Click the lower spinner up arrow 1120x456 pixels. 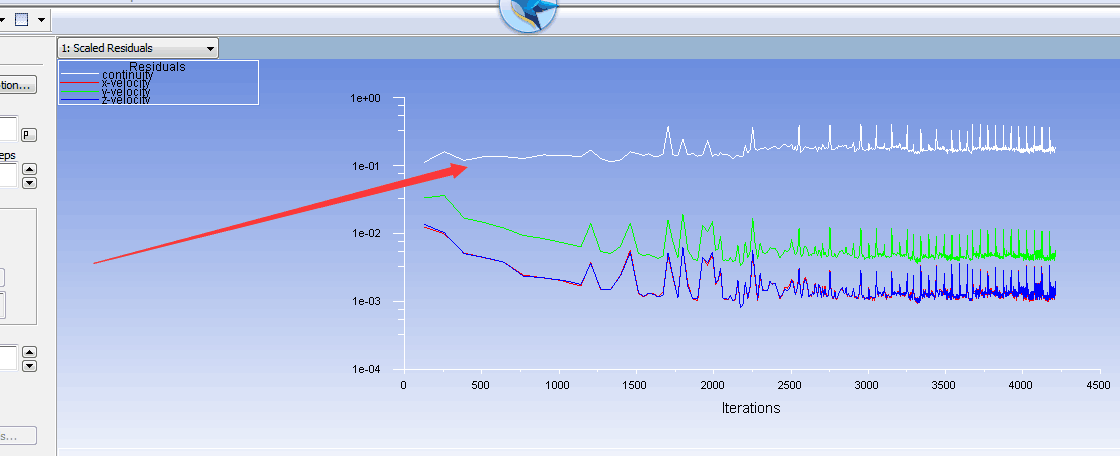[x=29, y=351]
